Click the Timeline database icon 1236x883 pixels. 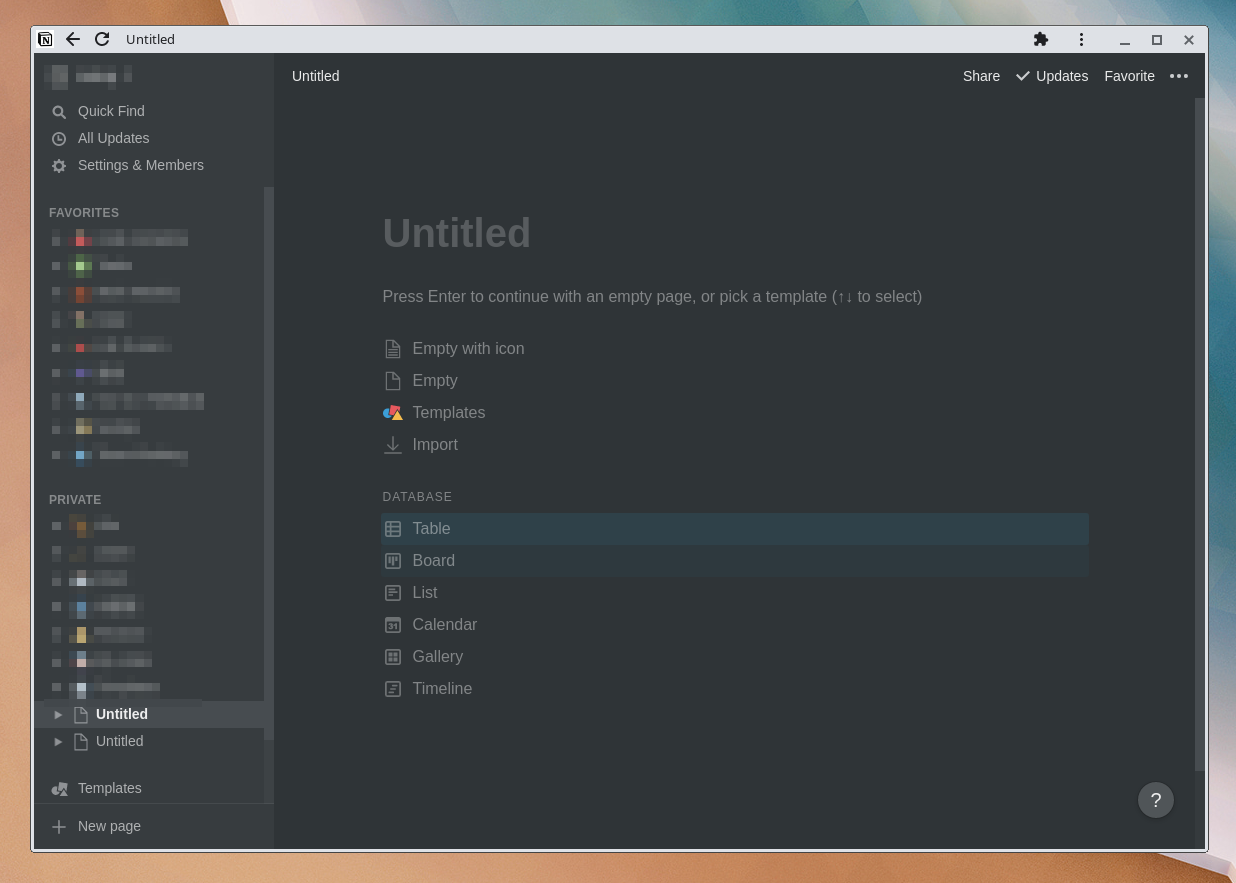[393, 689]
